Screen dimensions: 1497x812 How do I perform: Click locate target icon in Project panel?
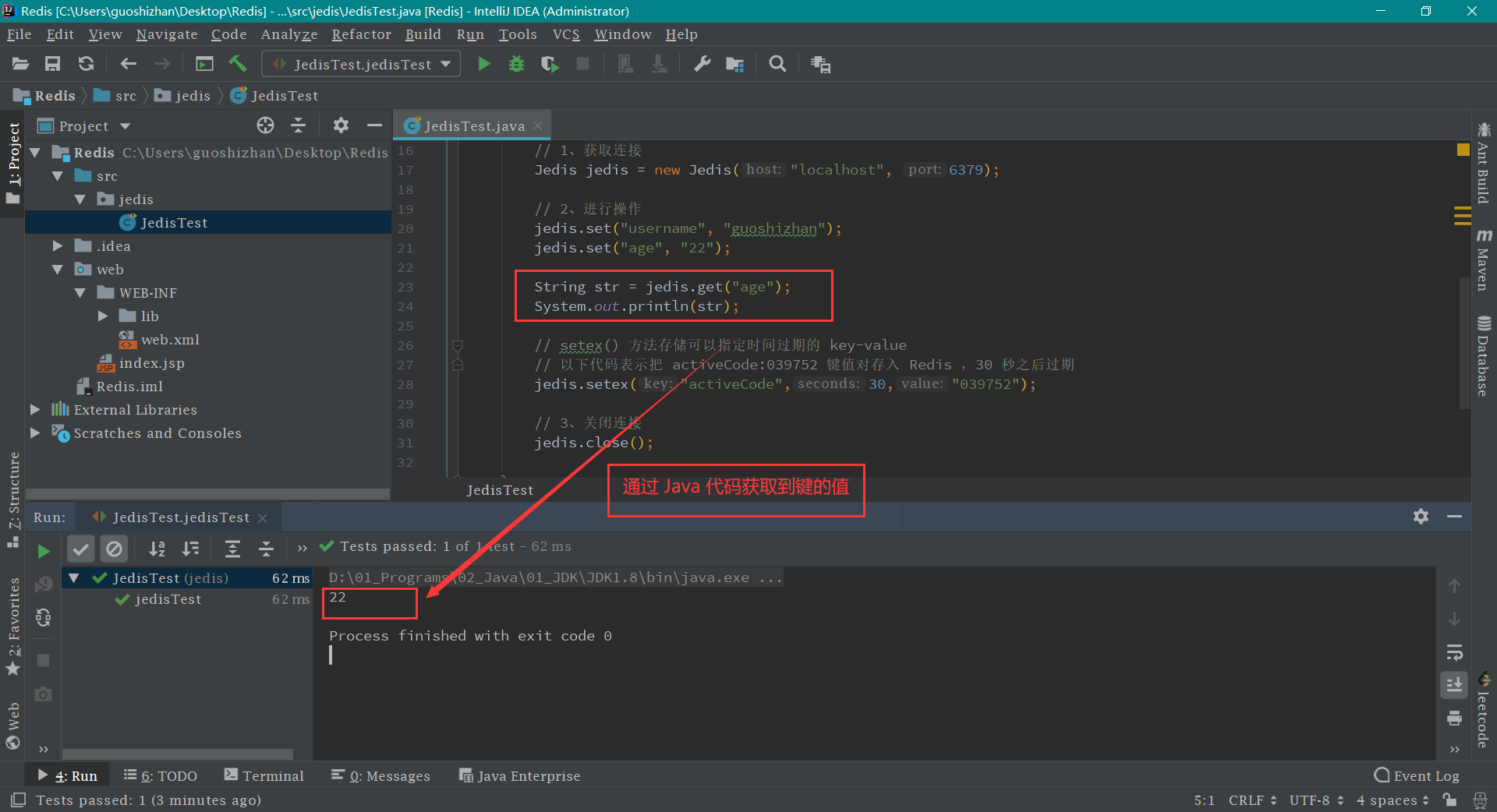pyautogui.click(x=265, y=125)
